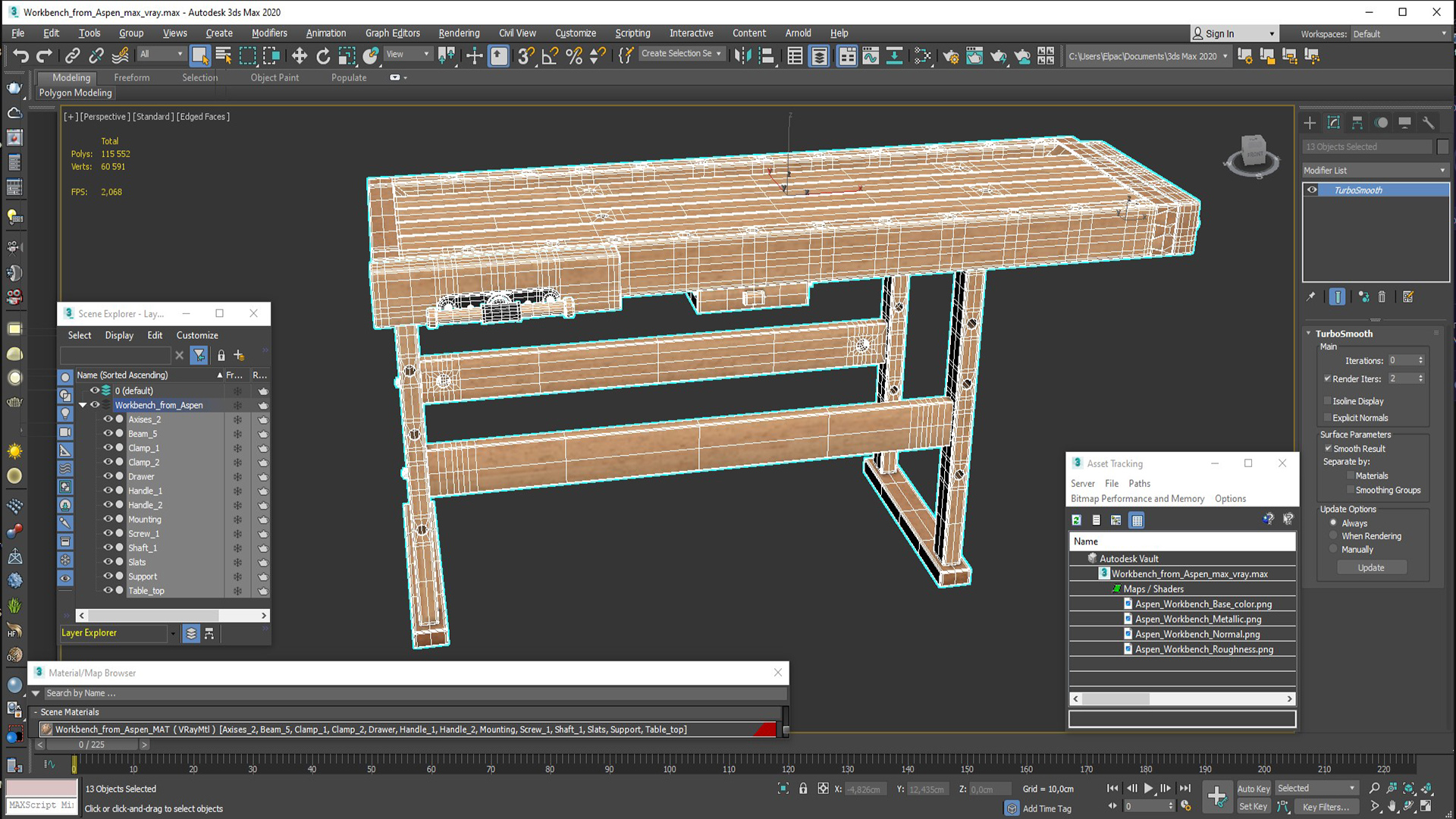Click Refresh icon in Asset Tracking

point(1076,520)
